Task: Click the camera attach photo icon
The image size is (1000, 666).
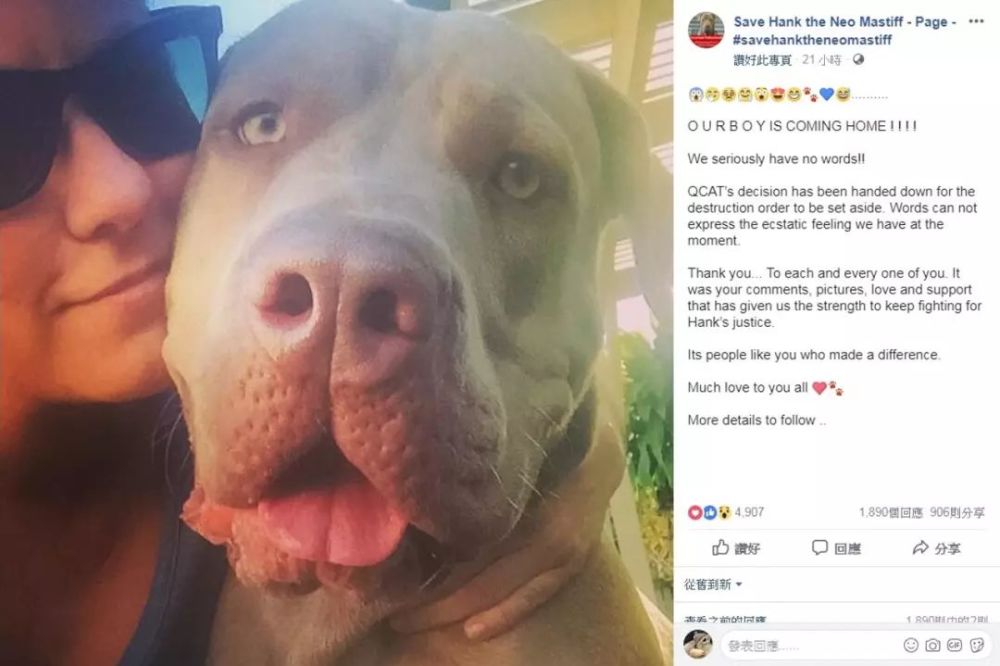Action: click(x=932, y=645)
